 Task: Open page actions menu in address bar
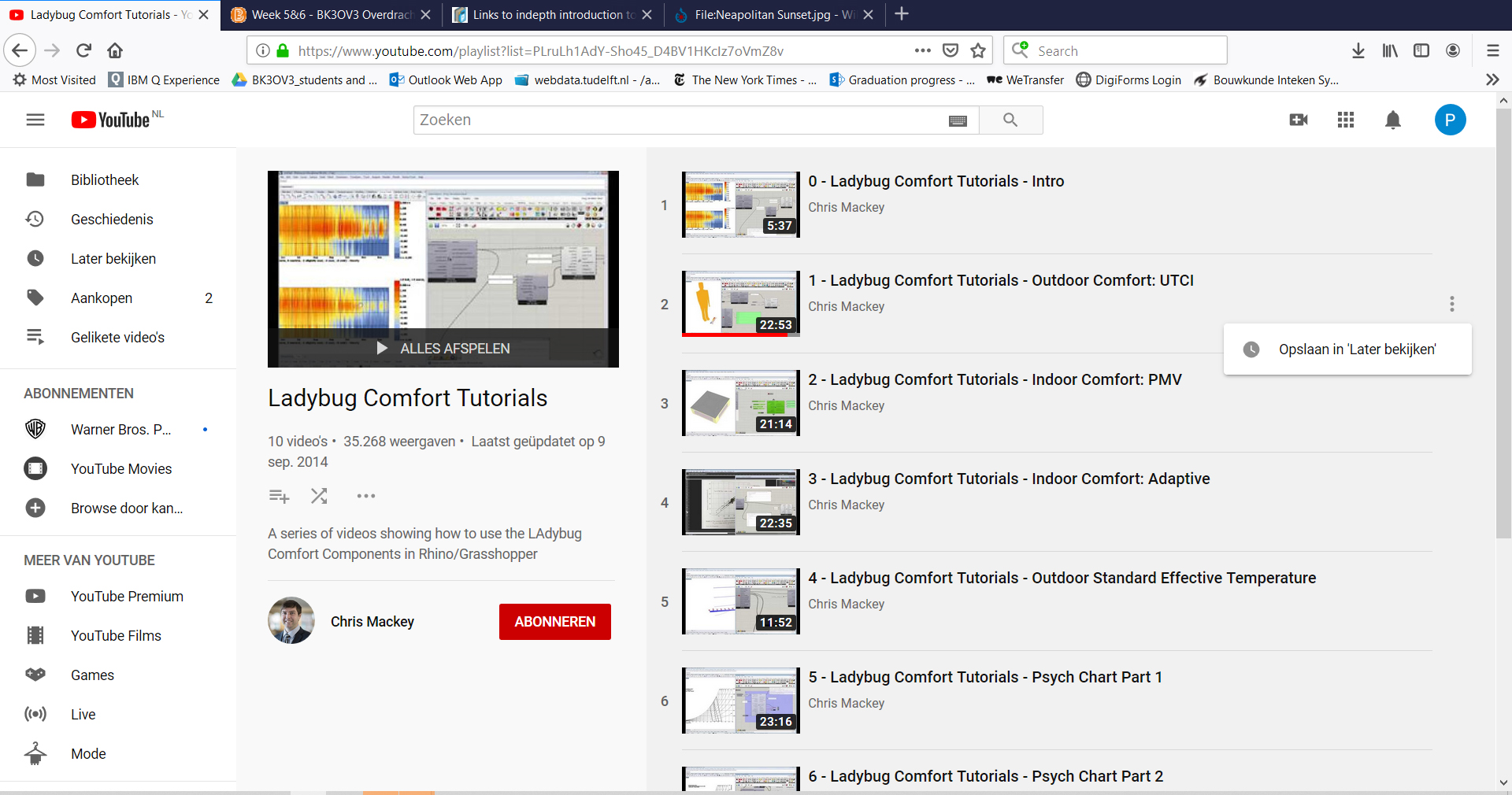point(923,50)
